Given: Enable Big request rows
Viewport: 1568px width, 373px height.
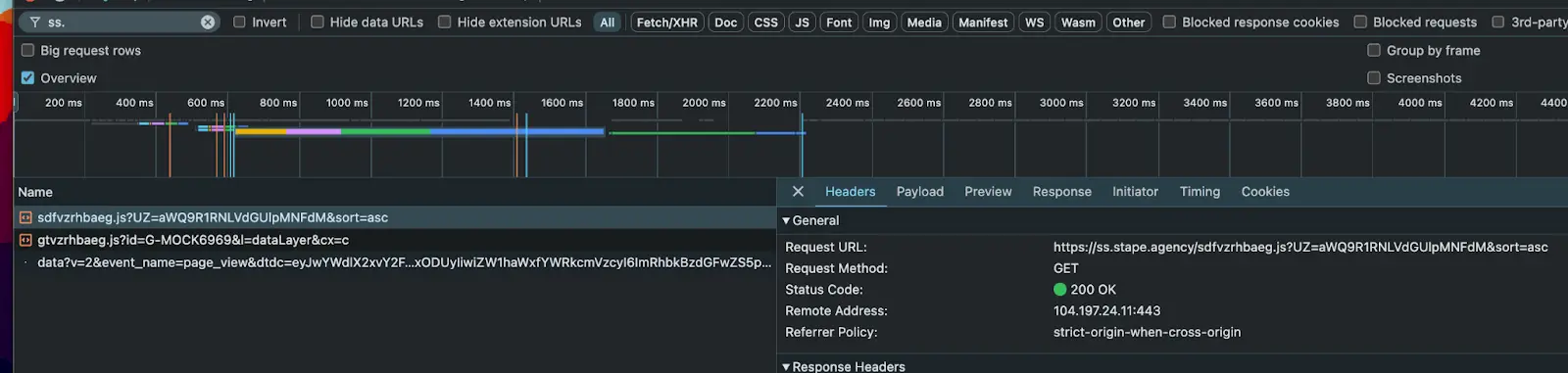Looking at the screenshot, I should pyautogui.click(x=27, y=50).
